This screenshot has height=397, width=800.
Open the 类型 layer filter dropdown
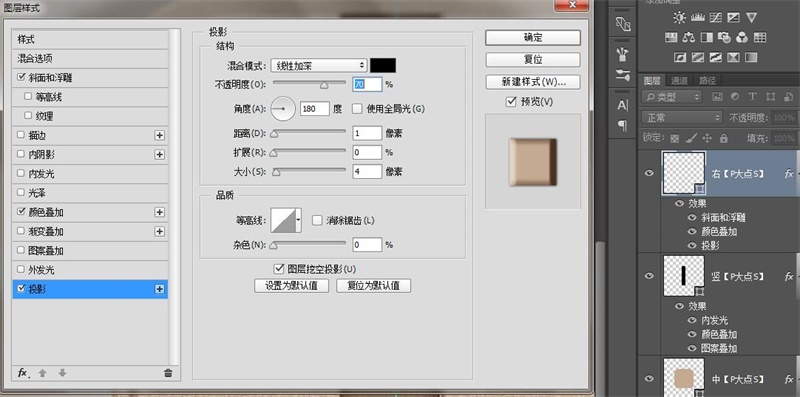click(671, 96)
